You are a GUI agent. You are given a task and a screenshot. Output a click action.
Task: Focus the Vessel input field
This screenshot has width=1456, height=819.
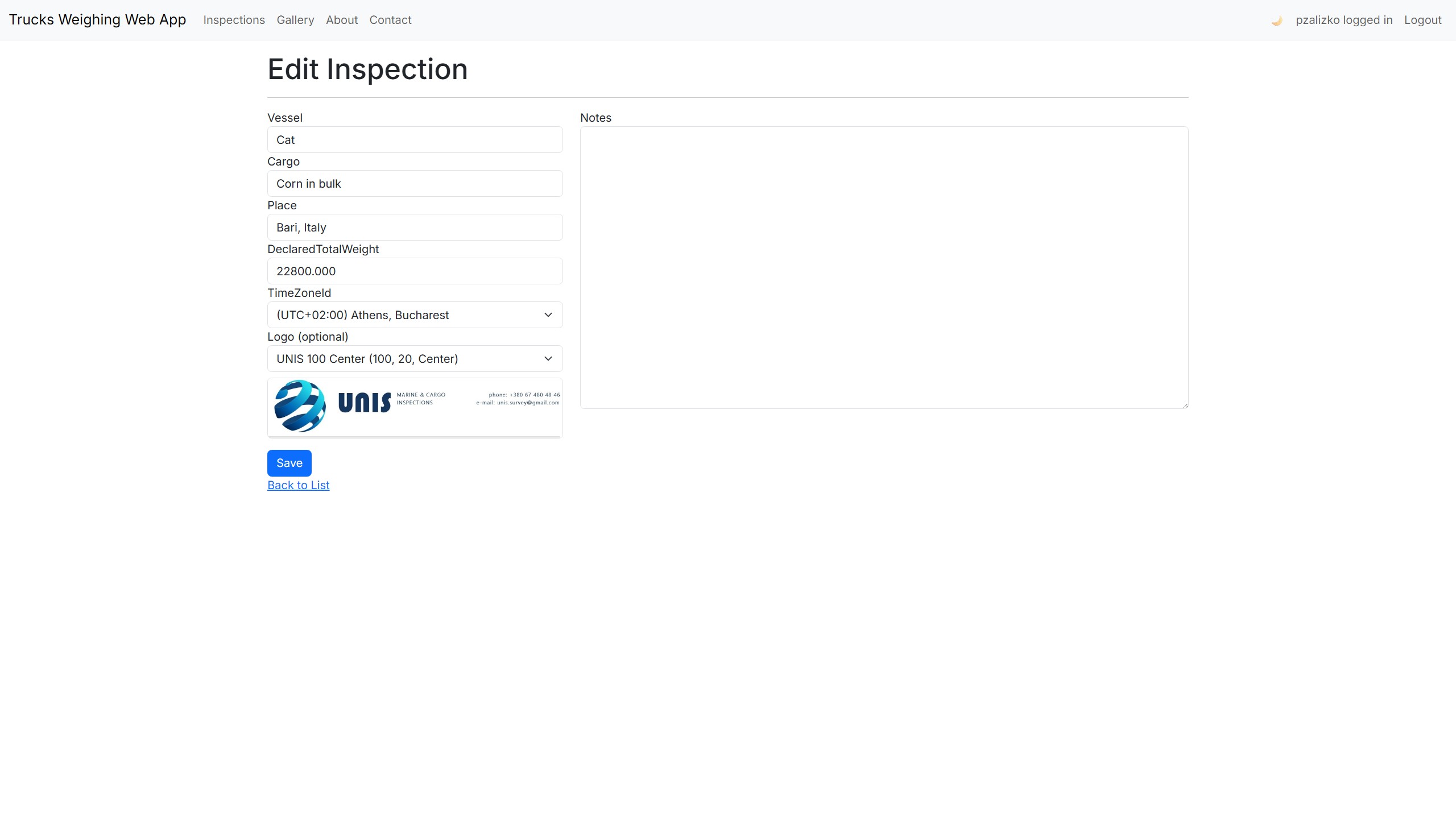click(415, 140)
